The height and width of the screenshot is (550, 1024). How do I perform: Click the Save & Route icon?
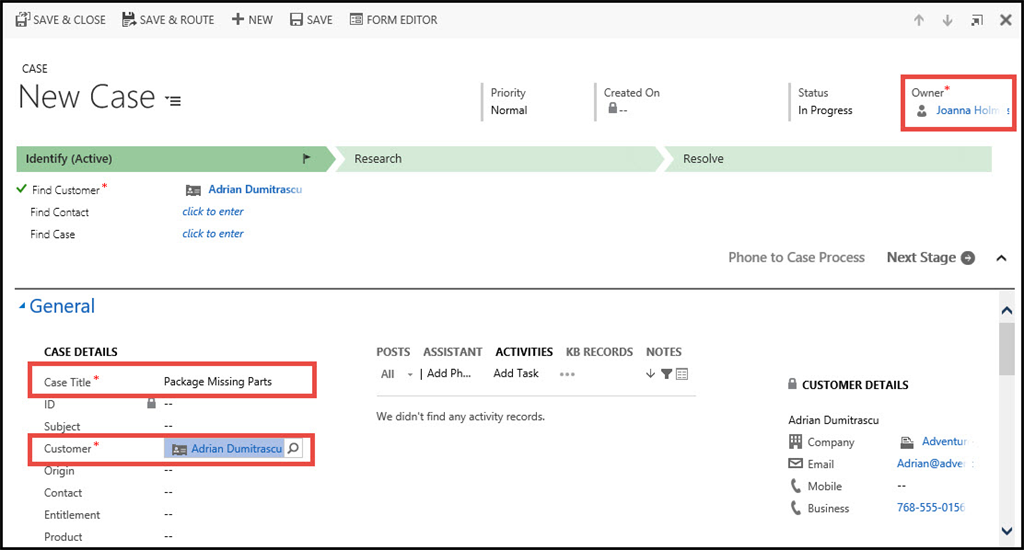(x=129, y=19)
